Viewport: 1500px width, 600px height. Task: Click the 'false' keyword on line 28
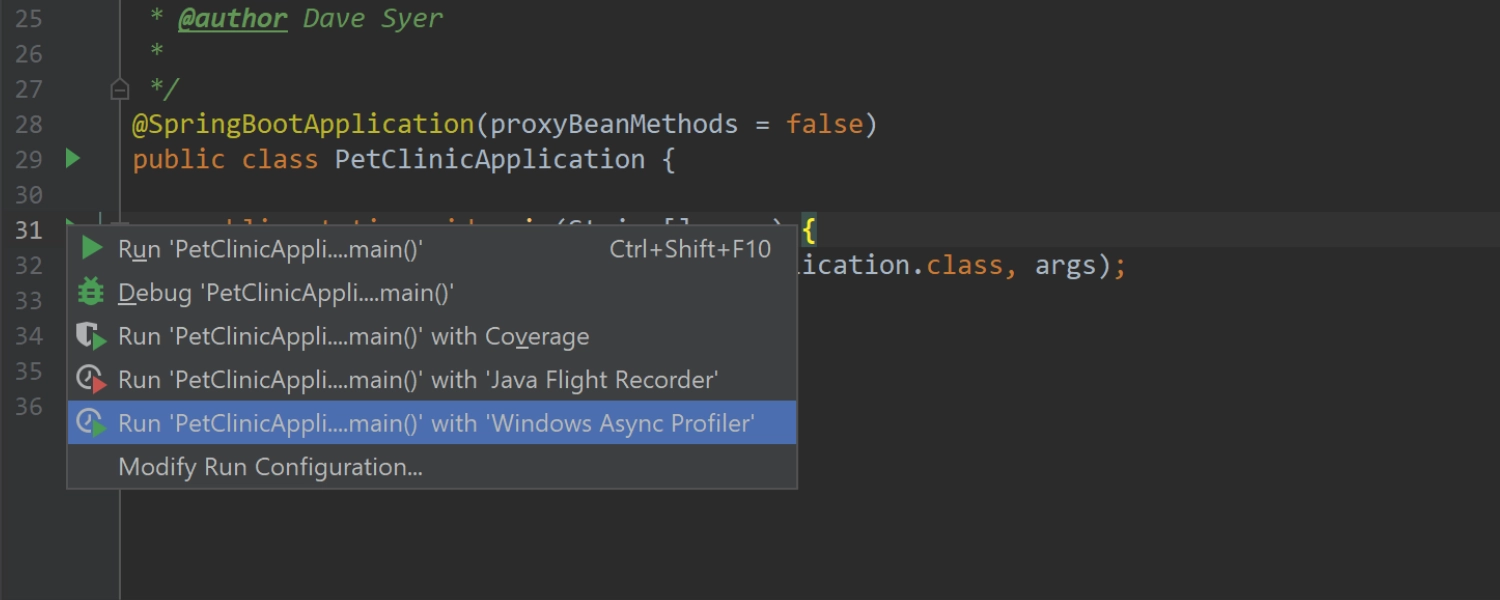[x=825, y=124]
